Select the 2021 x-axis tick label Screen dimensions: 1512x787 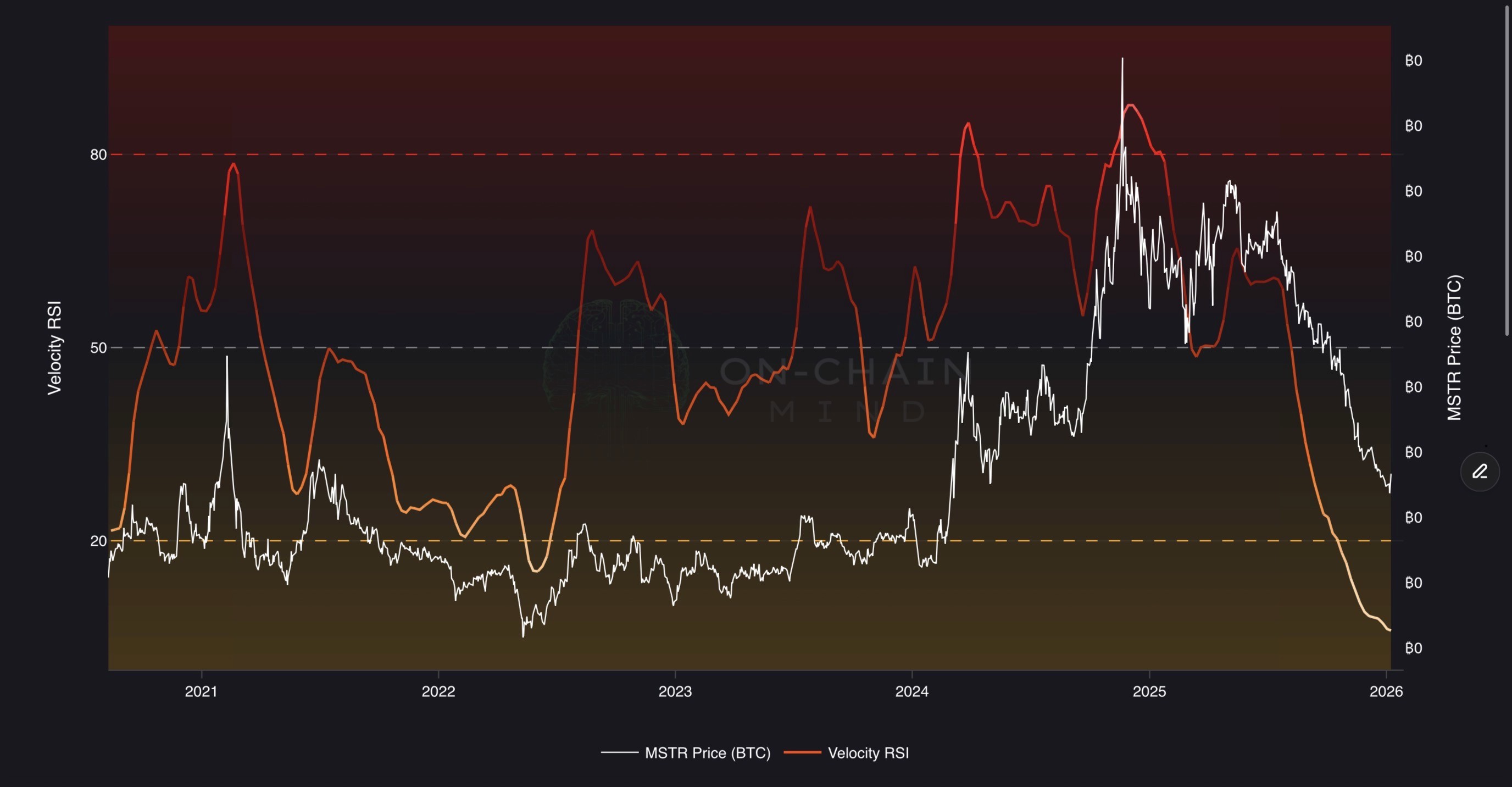201,691
